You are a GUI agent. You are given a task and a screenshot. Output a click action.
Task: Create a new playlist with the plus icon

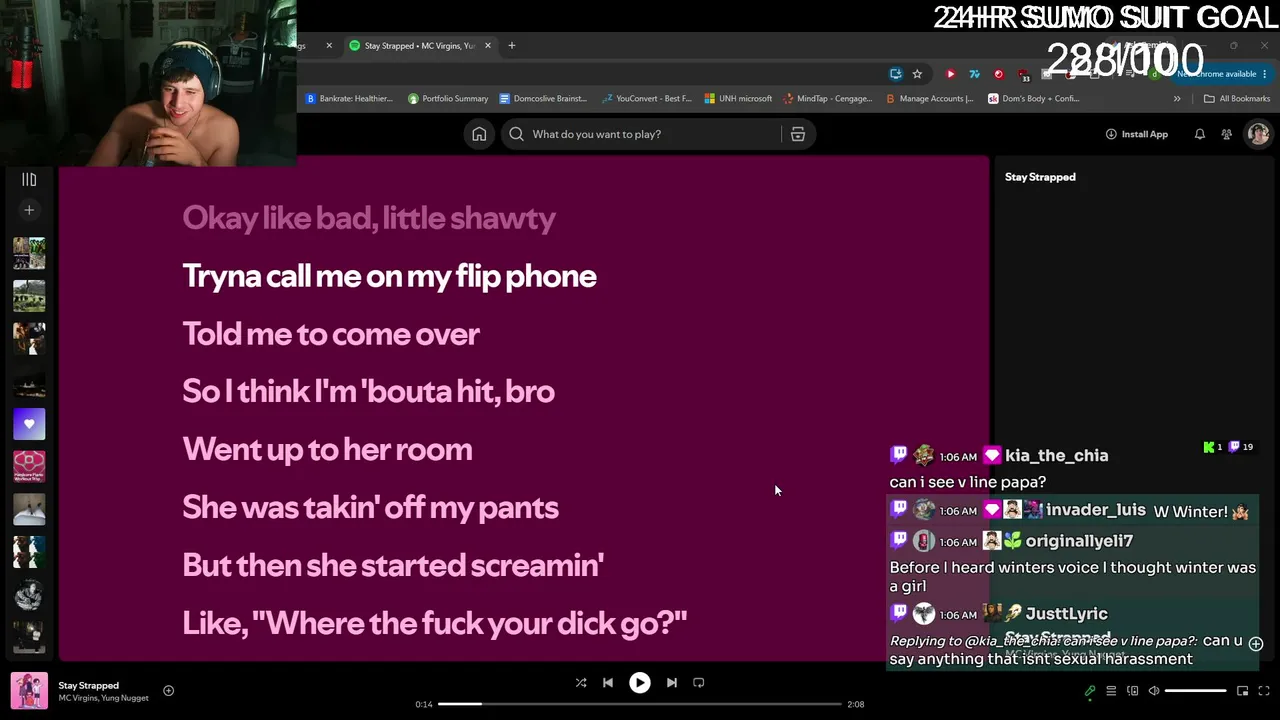29,210
